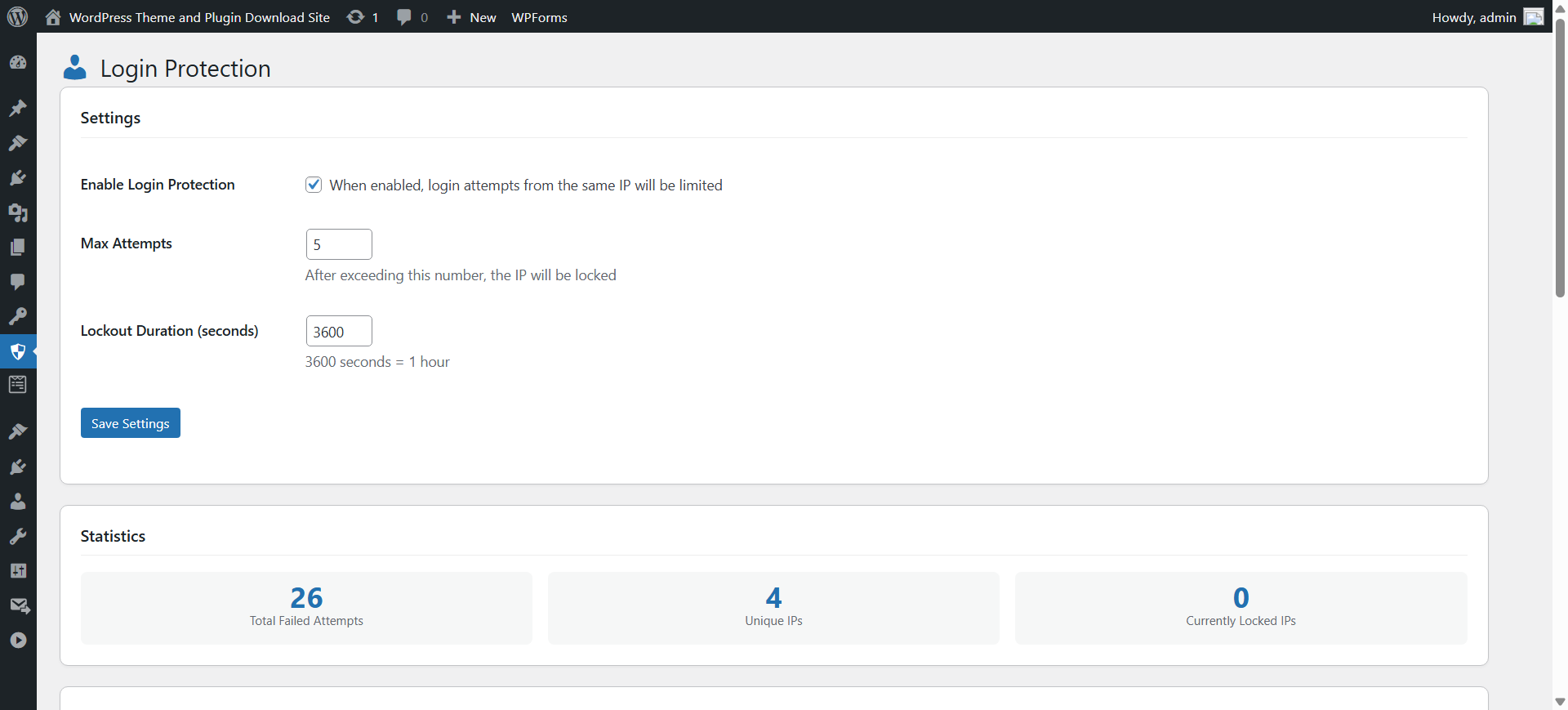Viewport: 1568px width, 710px height.
Task: Open the WordPress logo menu
Action: pos(17,16)
